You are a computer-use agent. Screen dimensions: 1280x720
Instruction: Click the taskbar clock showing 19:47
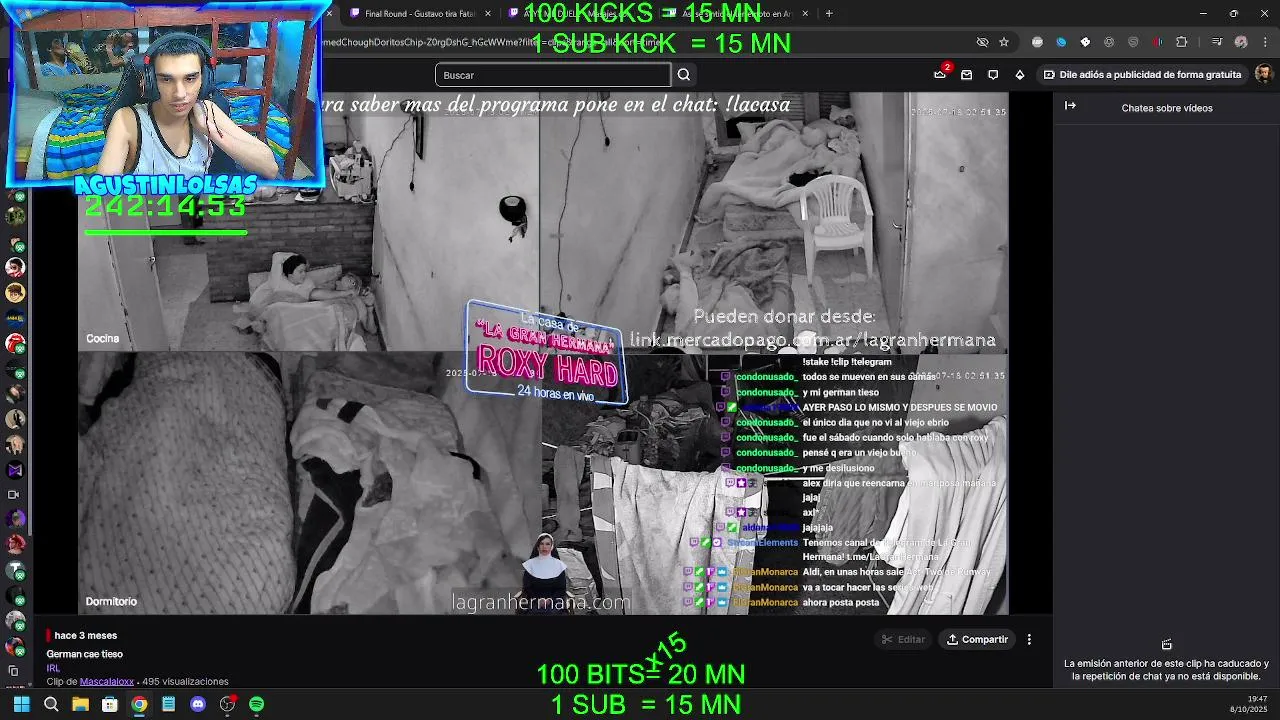(1248, 704)
